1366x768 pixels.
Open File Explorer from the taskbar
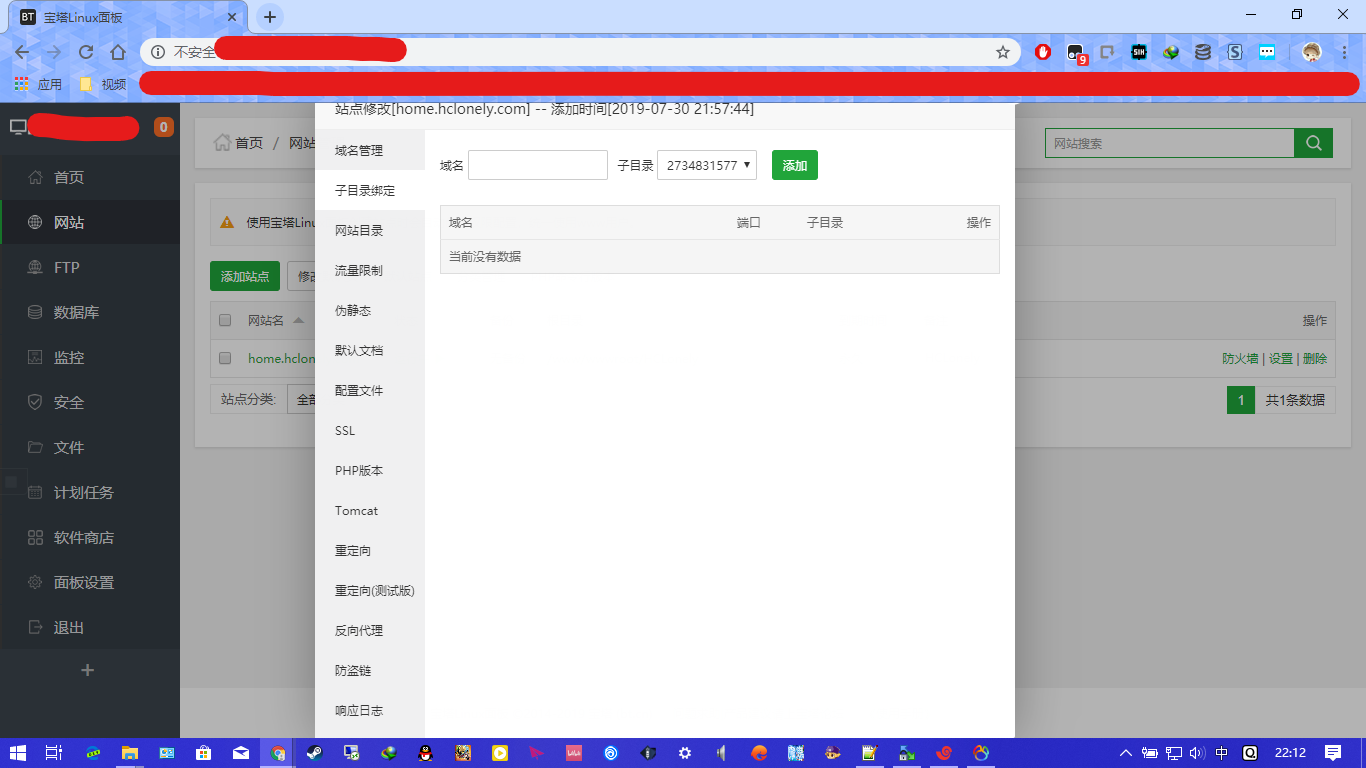point(129,753)
